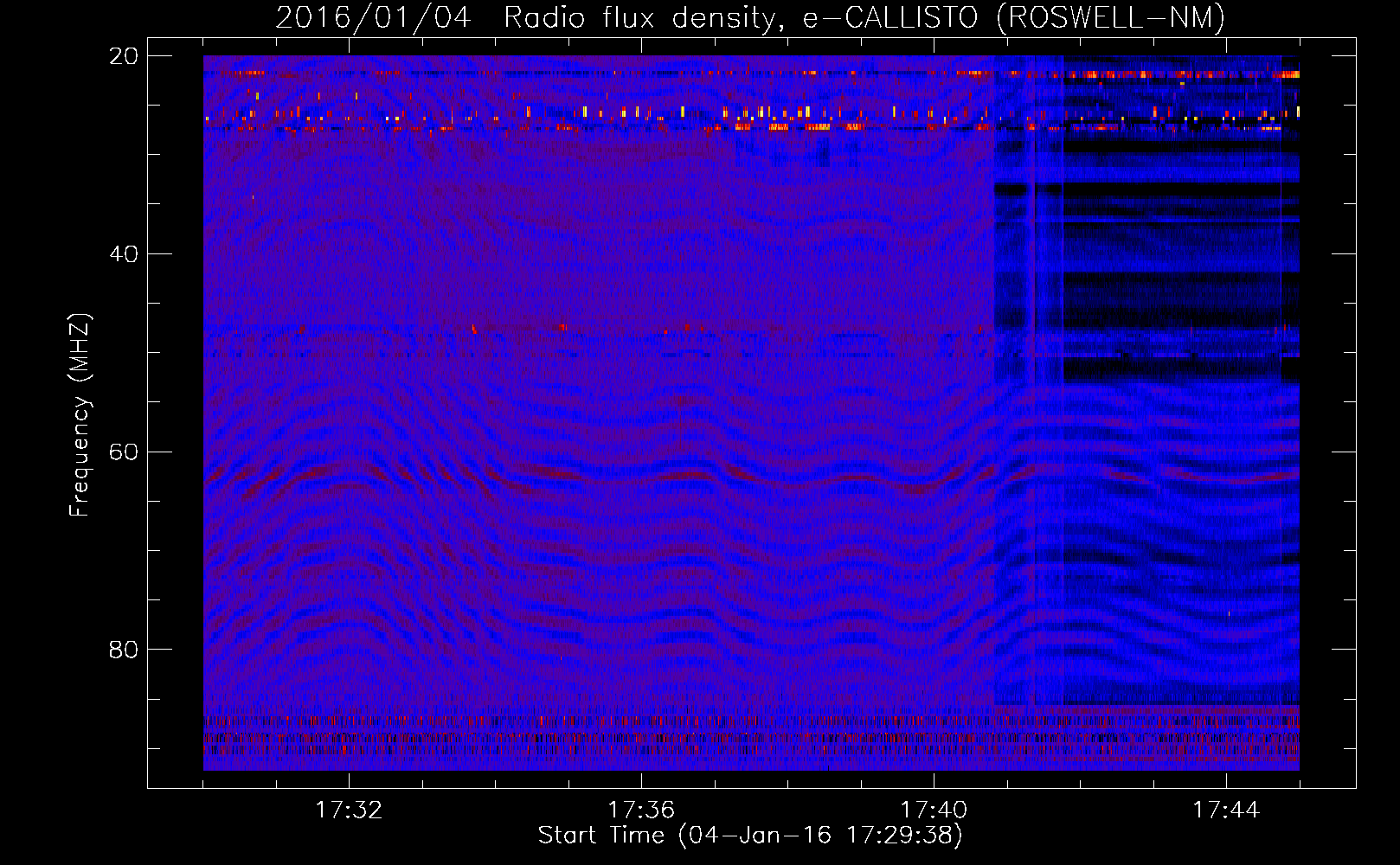Click the 80 MHz frequency tick label
Image resolution: width=1400 pixels, height=865 pixels.
click(x=124, y=650)
